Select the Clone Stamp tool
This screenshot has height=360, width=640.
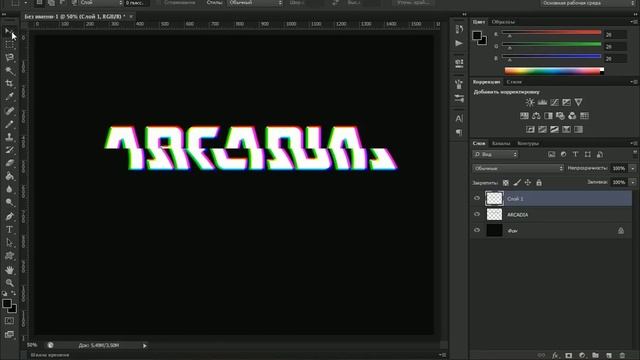click(x=9, y=137)
